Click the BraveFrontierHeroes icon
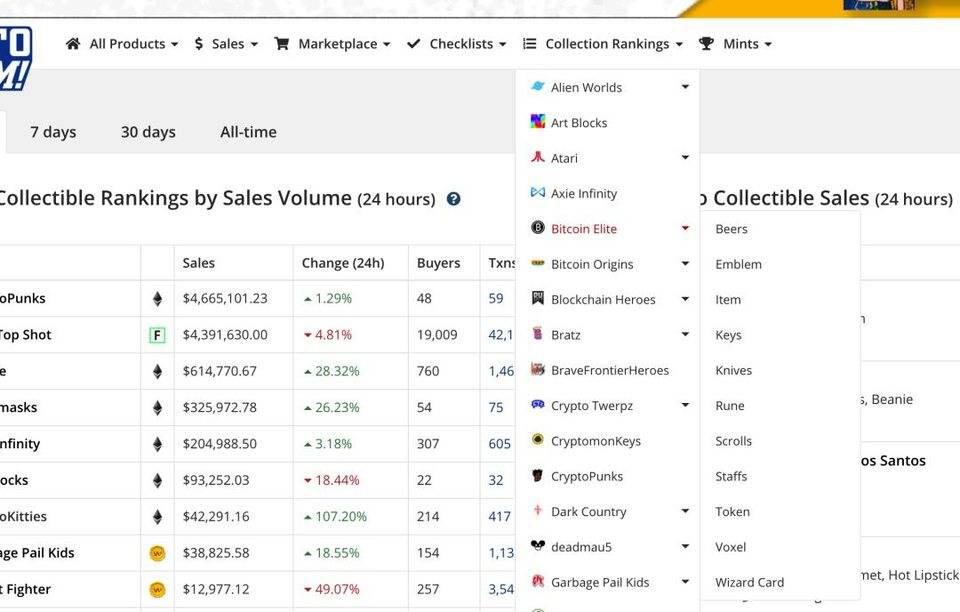This screenshot has height=612, width=960. [538, 369]
